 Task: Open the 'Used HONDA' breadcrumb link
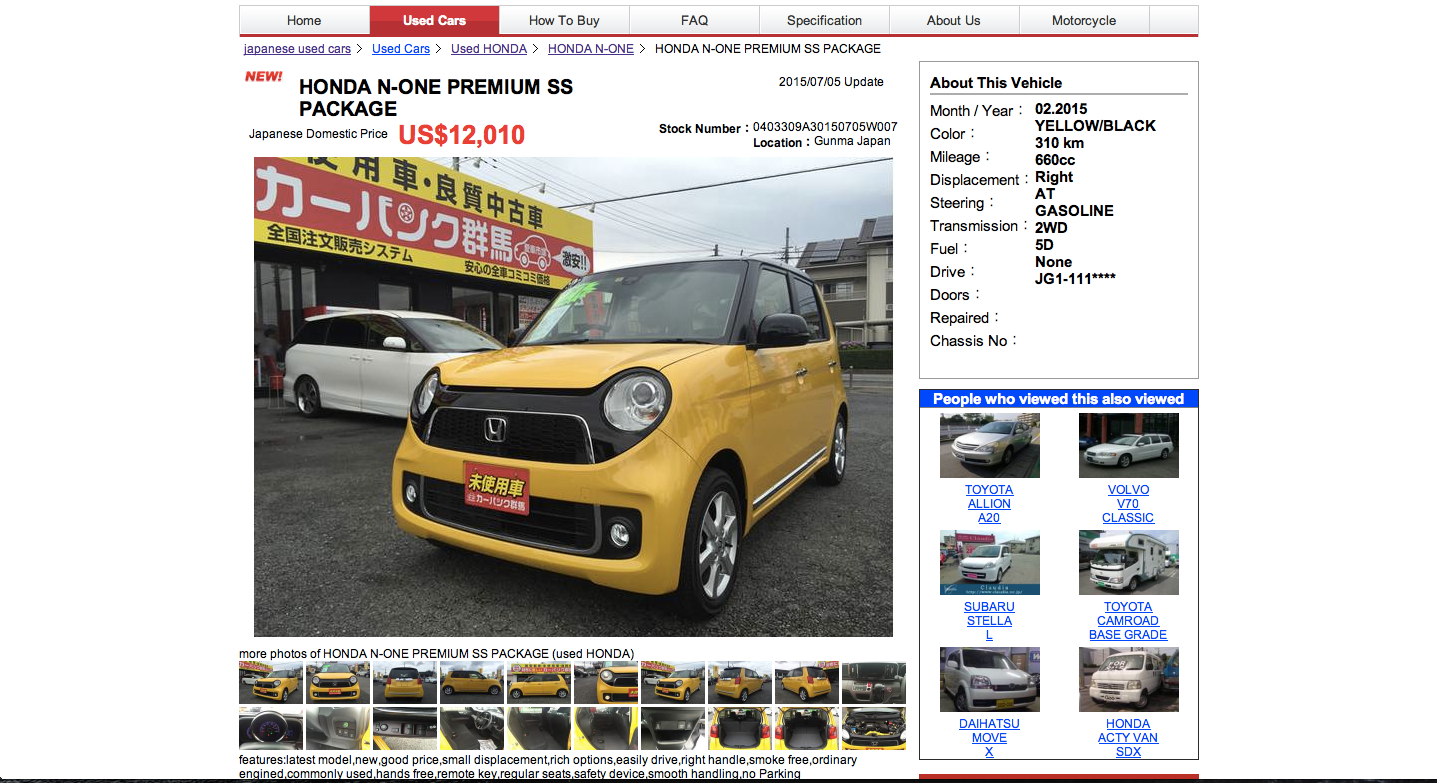point(489,48)
